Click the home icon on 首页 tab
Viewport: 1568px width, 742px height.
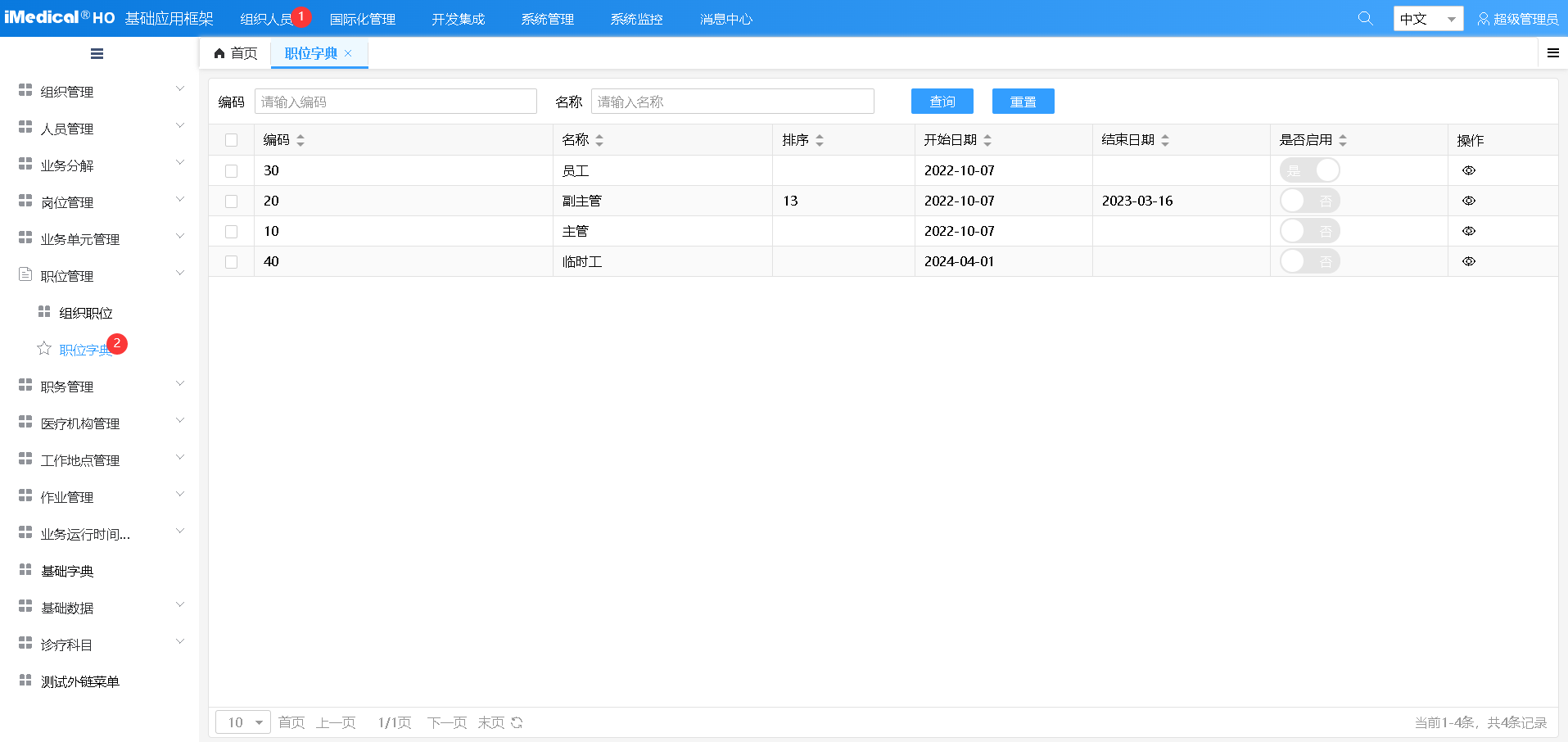pyautogui.click(x=219, y=52)
